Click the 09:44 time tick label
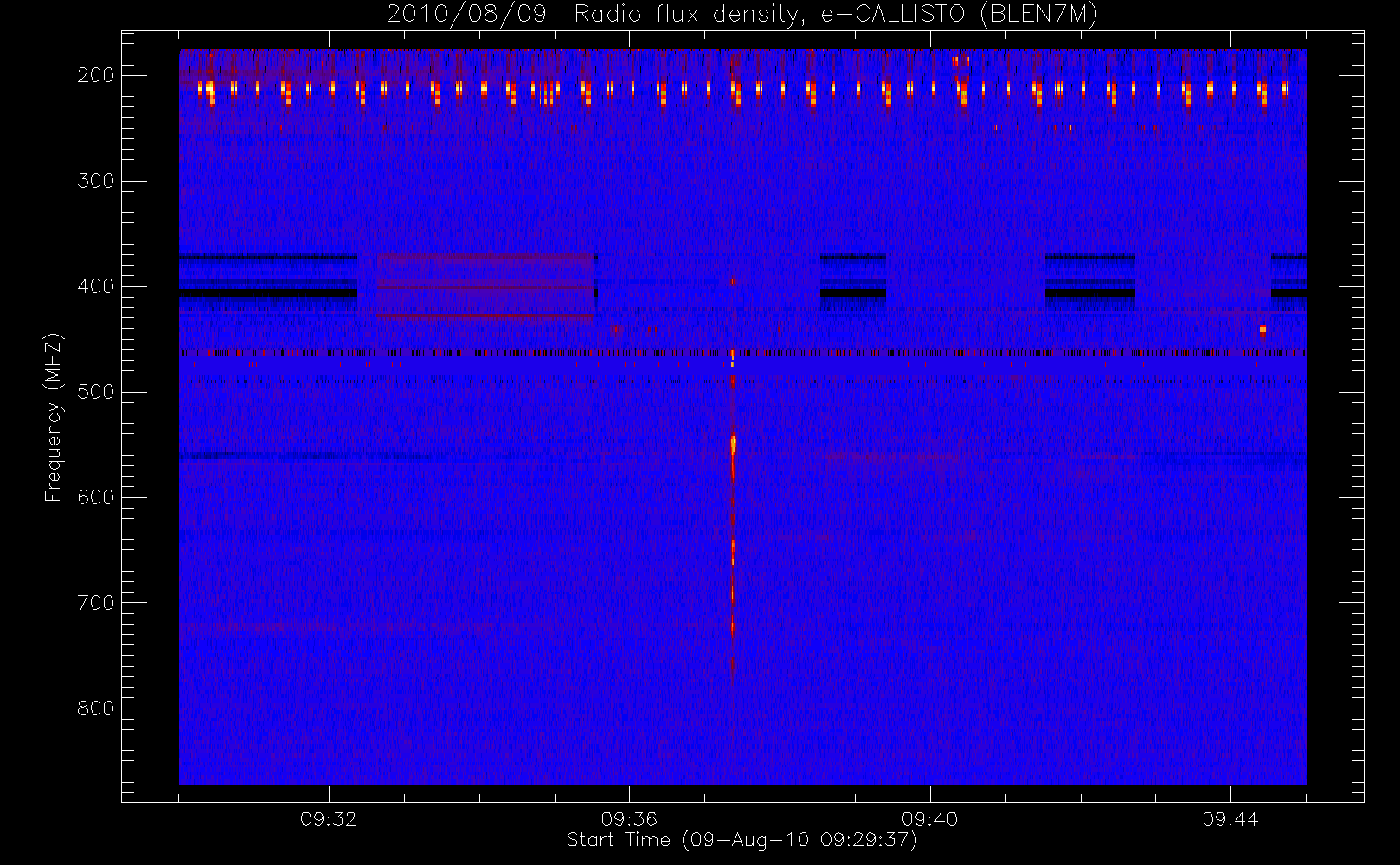 [x=1230, y=819]
